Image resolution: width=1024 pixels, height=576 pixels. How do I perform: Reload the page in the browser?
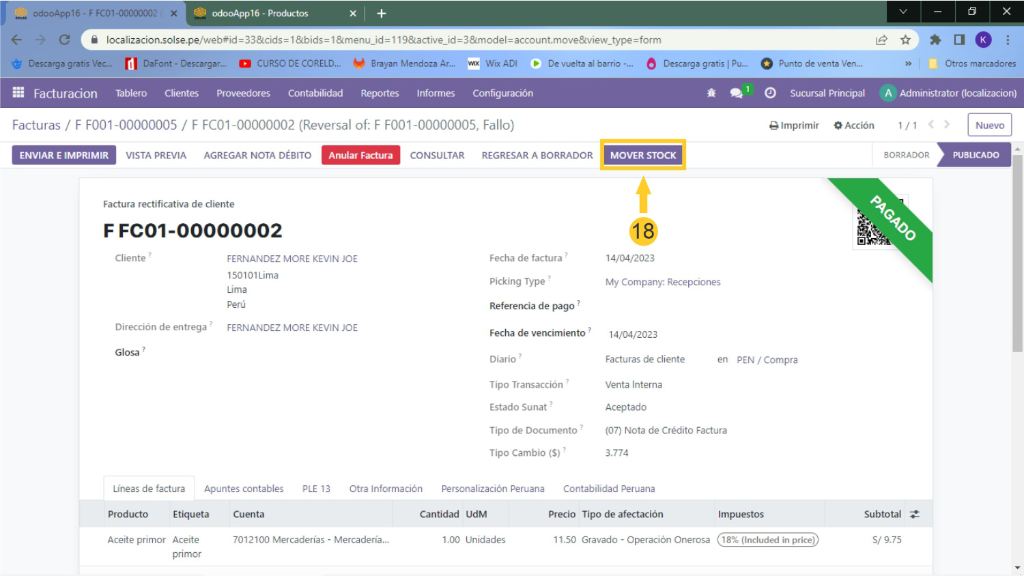click(65, 40)
